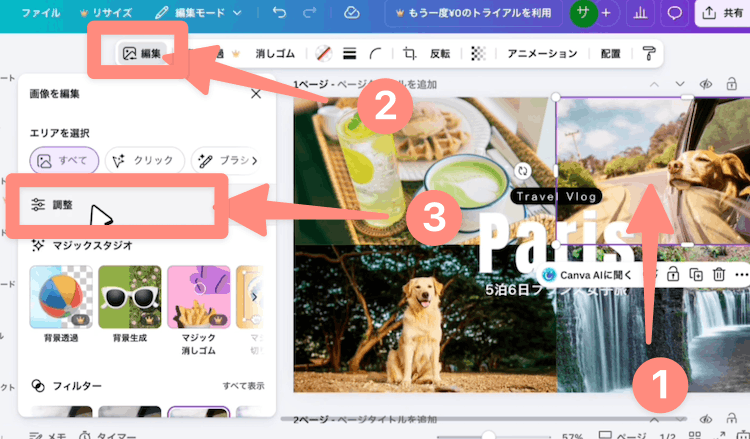
Task: Open border color slash icon
Action: [x=324, y=54]
